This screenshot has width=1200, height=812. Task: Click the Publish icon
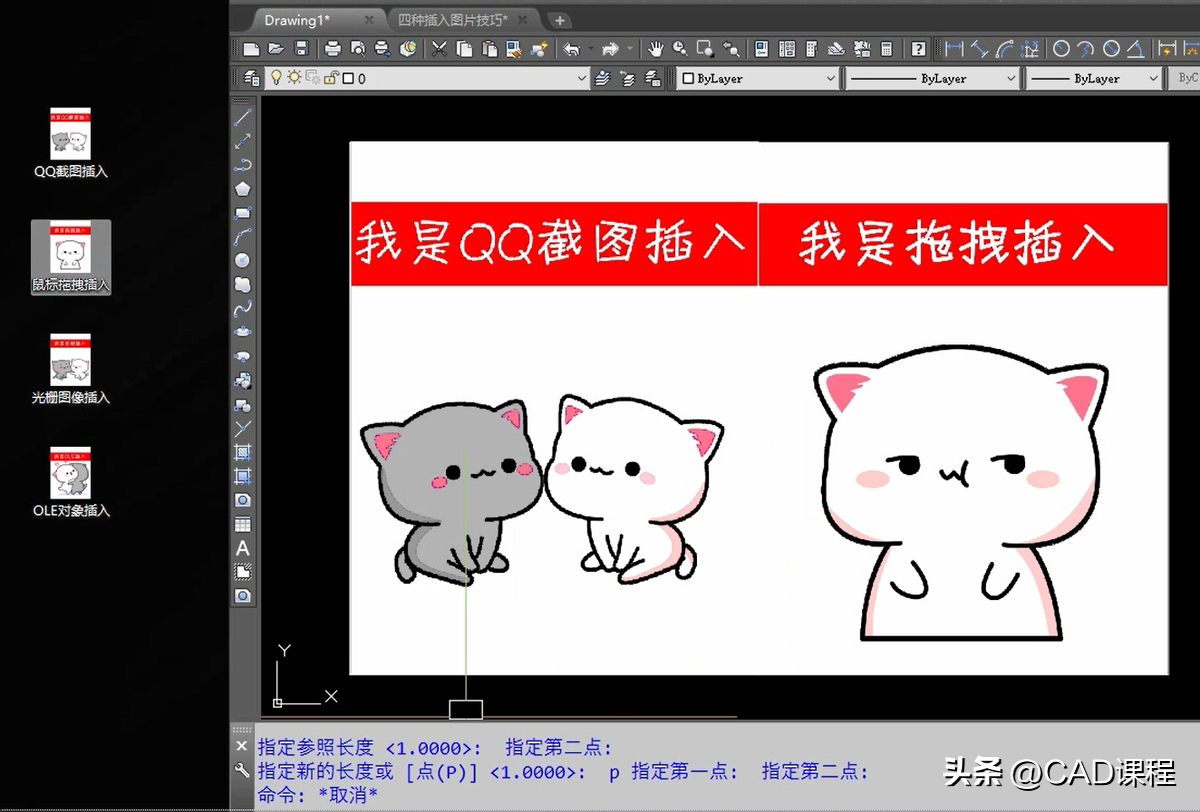tap(382, 48)
